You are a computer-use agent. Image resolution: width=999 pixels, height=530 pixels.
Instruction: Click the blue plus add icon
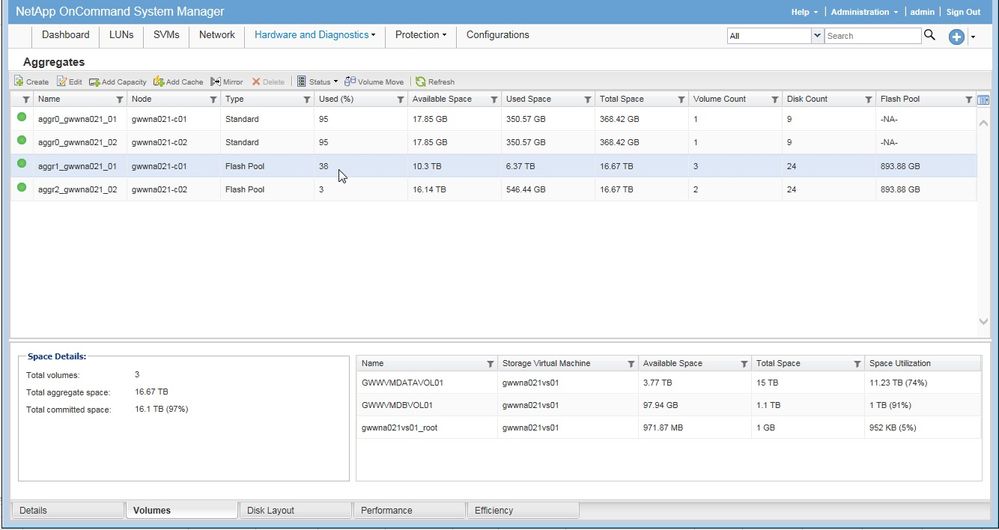956,37
